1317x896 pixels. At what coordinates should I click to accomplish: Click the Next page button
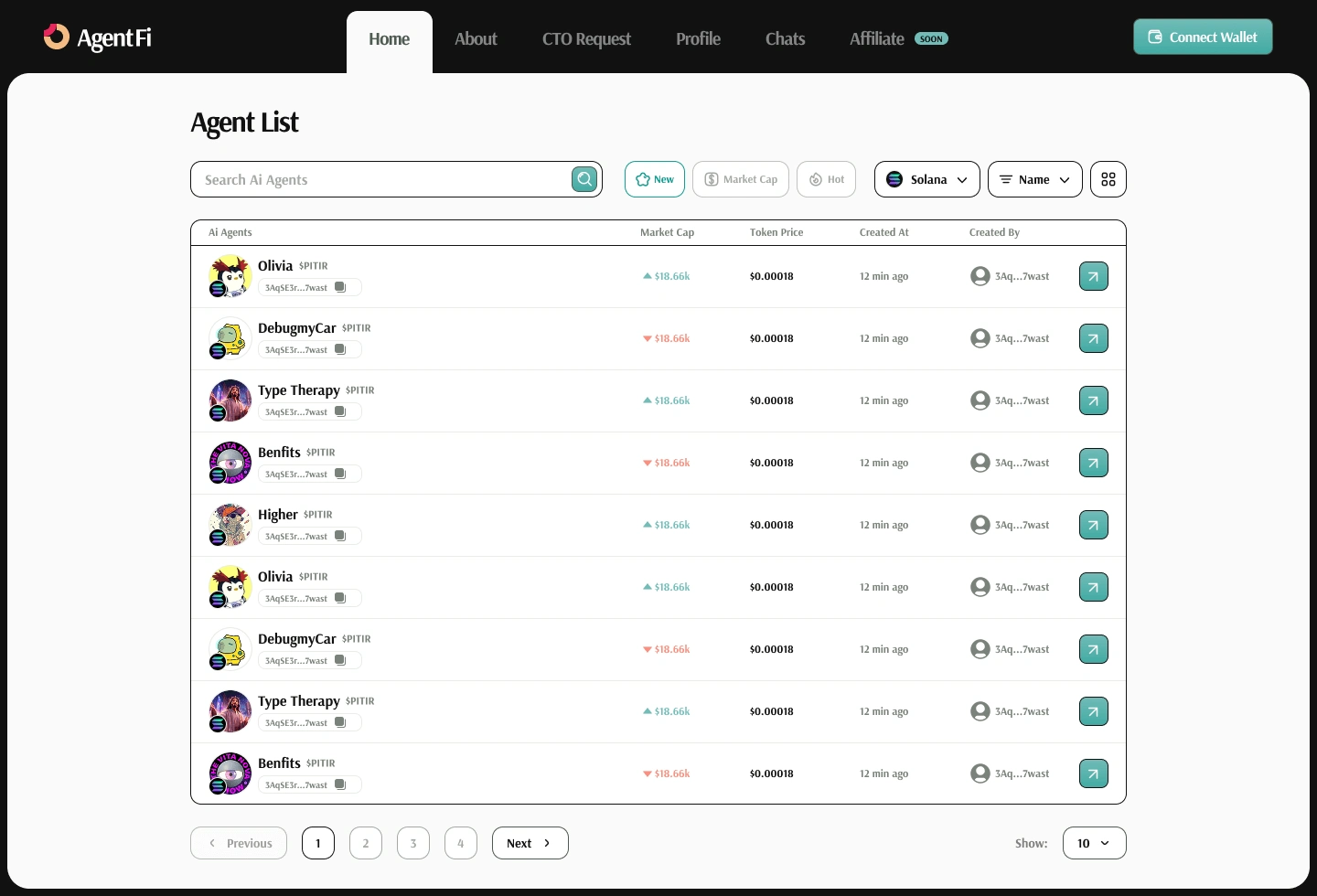[530, 843]
